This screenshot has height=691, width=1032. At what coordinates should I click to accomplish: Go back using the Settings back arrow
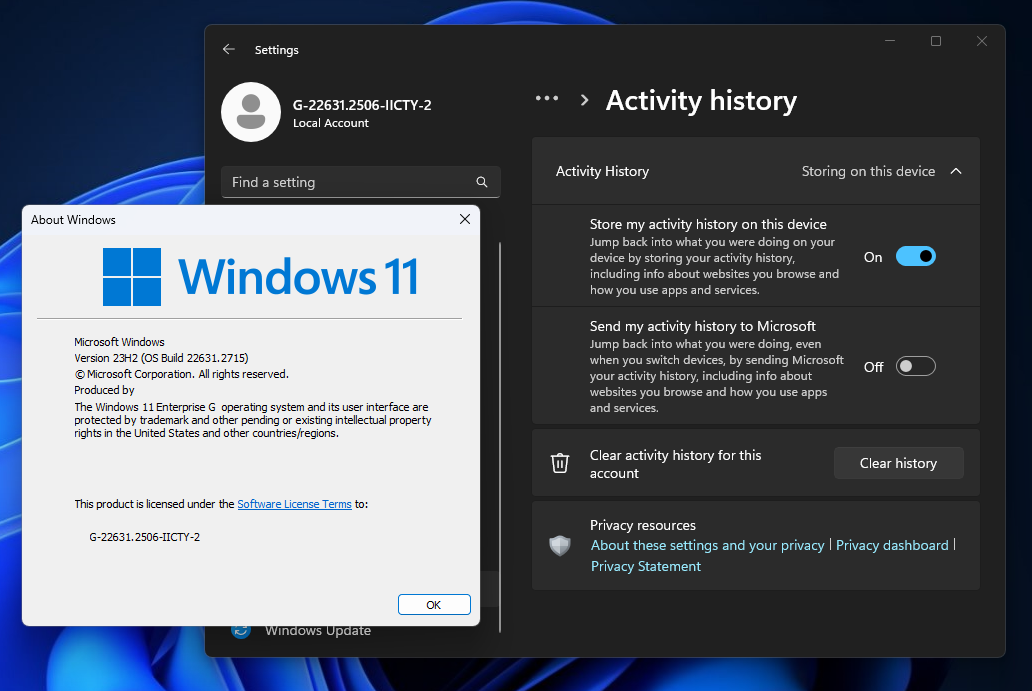[x=228, y=49]
